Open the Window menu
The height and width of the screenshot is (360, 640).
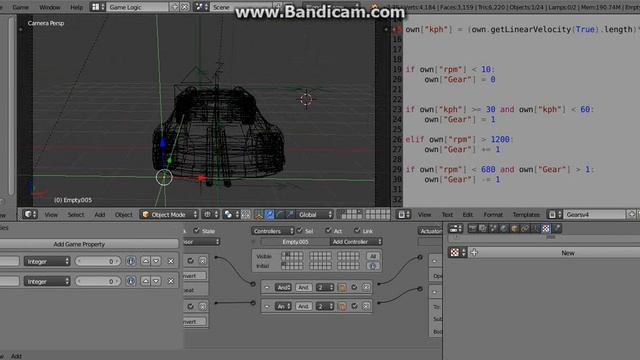coord(50,7)
